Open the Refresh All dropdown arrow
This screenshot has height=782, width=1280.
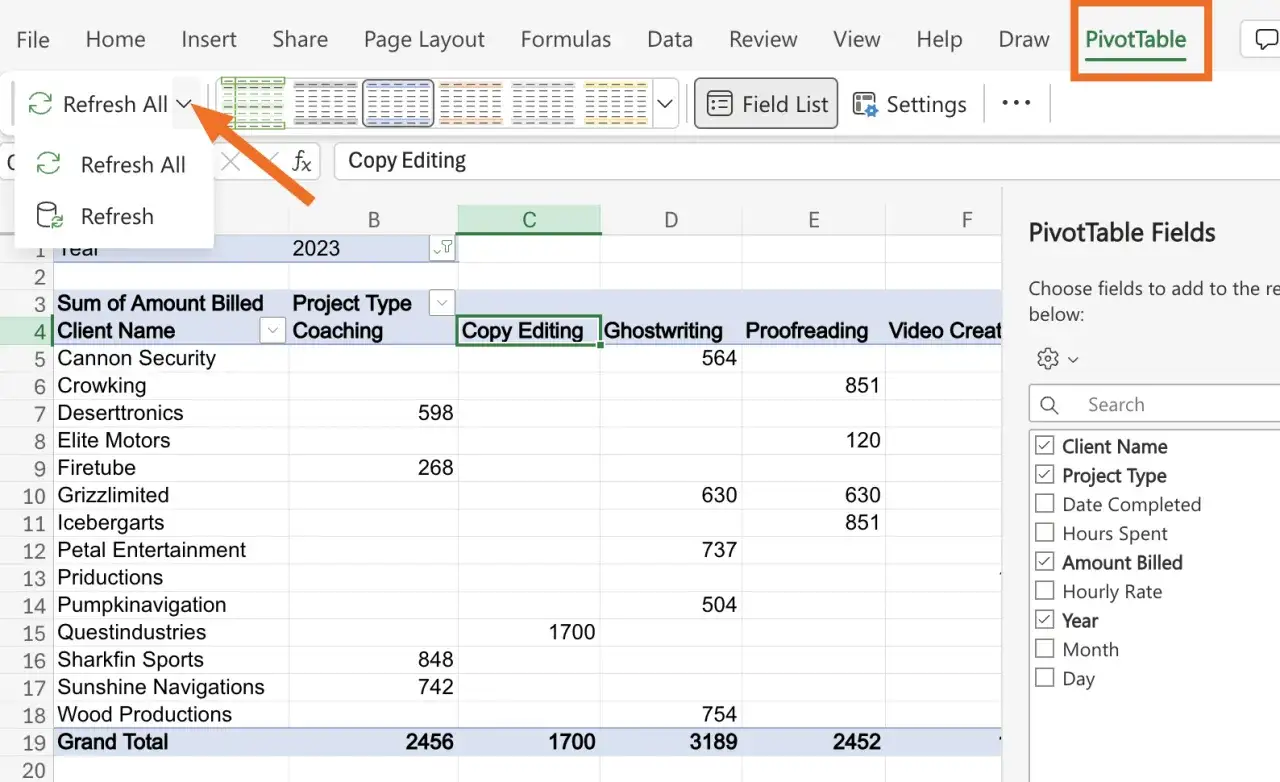[184, 104]
